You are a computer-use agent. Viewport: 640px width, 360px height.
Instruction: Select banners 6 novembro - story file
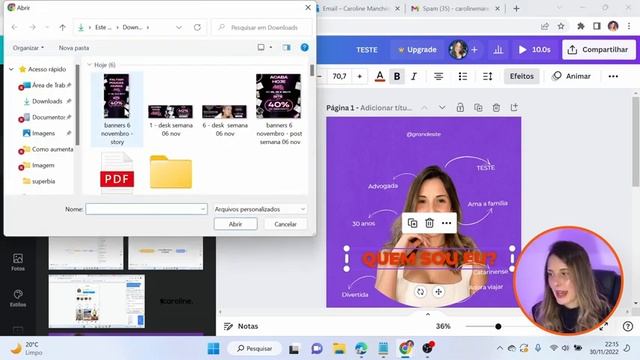(117, 109)
